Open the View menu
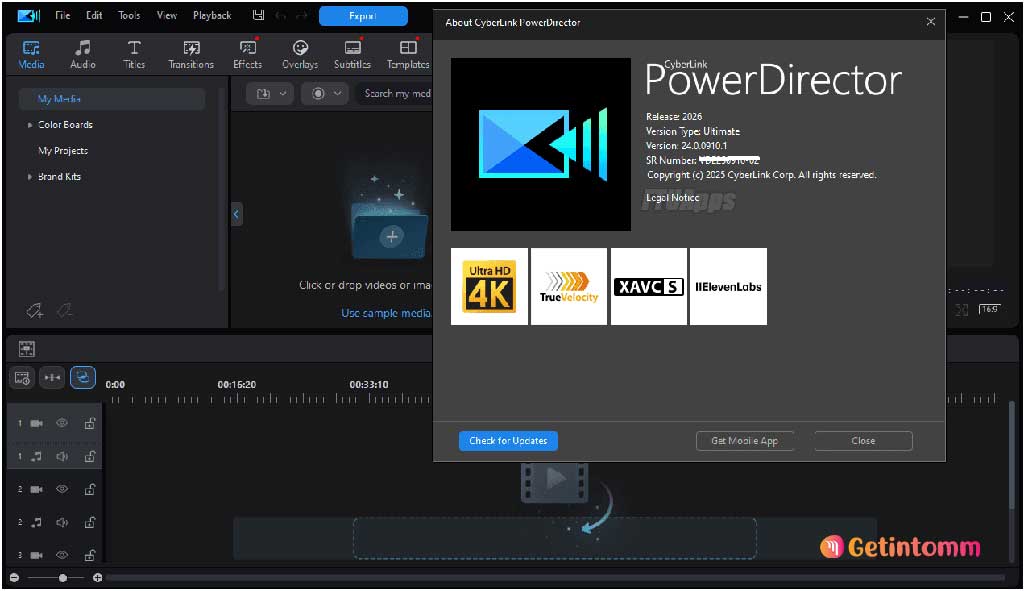Screen dimensions: 1024x591 pos(167,16)
